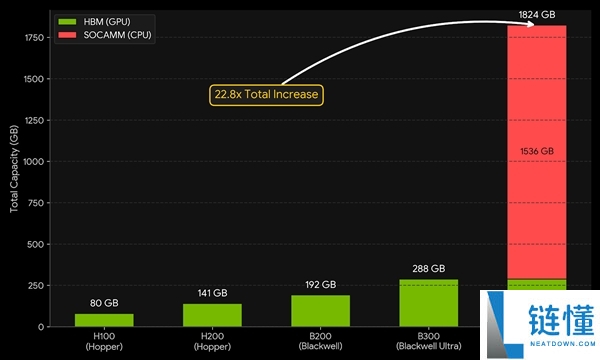Click the "B200 (Blackwell)" axis label
Viewport: 600px width, 360px height.
tap(321, 341)
